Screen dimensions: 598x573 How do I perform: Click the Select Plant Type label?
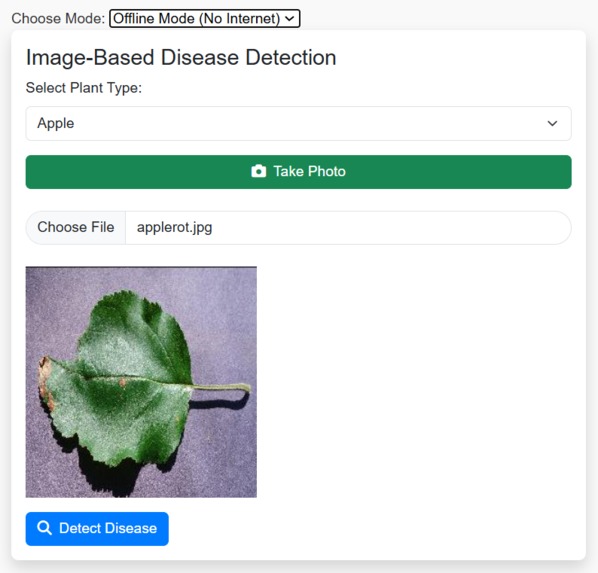pos(84,88)
